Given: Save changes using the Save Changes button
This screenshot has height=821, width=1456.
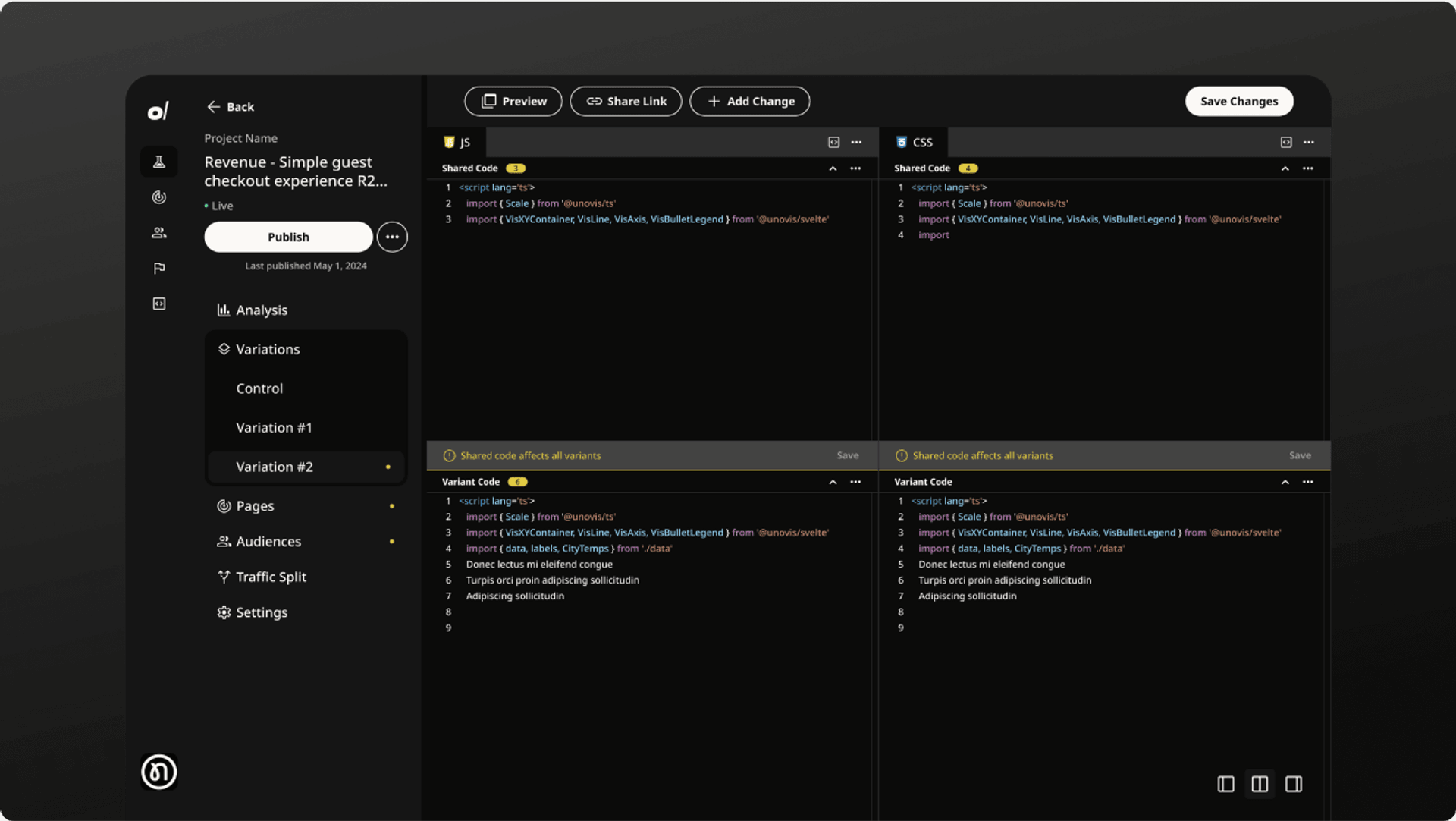Looking at the screenshot, I should click(x=1238, y=101).
